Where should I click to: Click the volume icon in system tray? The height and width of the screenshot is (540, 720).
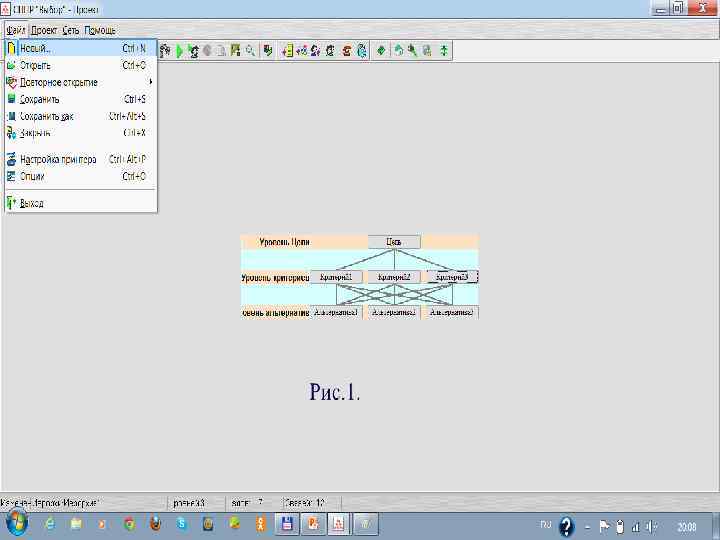coord(651,526)
